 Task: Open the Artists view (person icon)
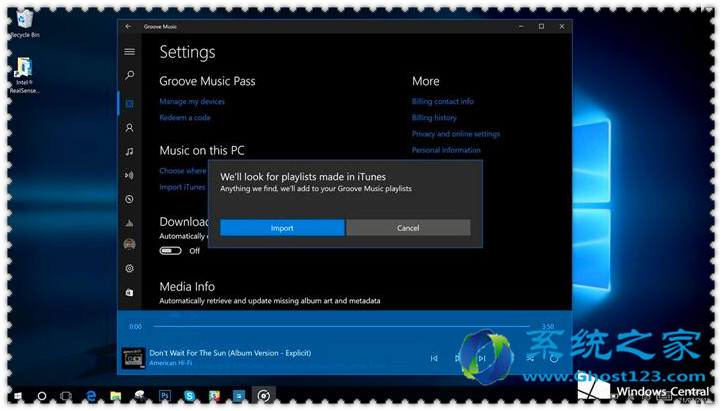[129, 127]
